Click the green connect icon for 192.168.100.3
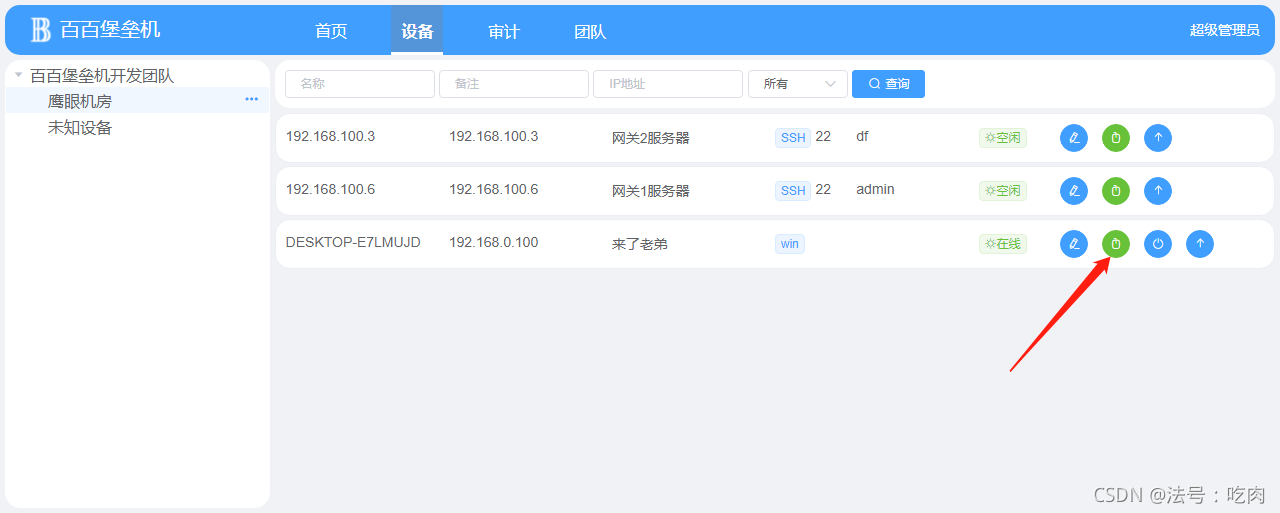The height and width of the screenshot is (513, 1280). [1116, 138]
